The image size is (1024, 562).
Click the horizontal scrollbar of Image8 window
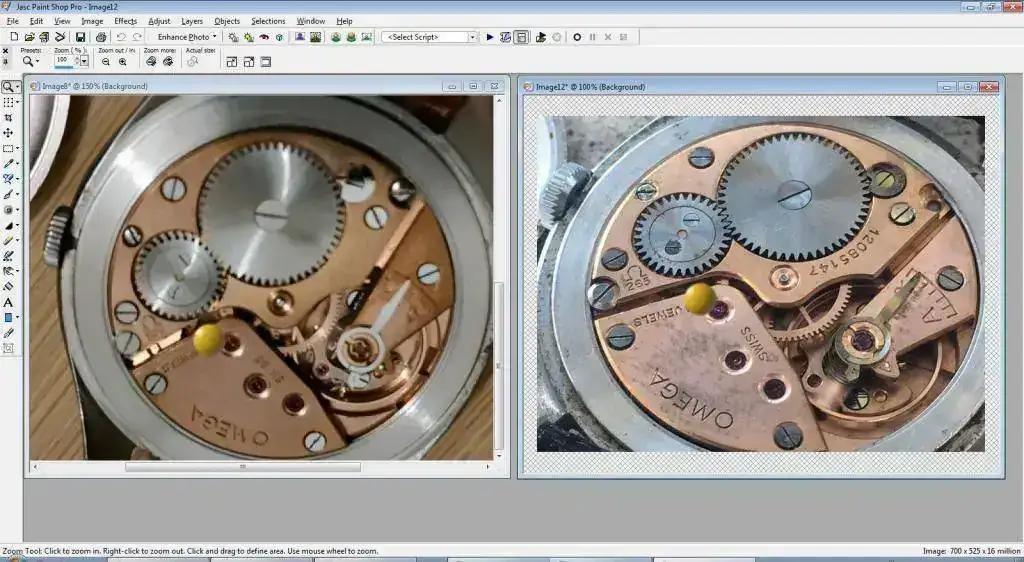tap(242, 466)
